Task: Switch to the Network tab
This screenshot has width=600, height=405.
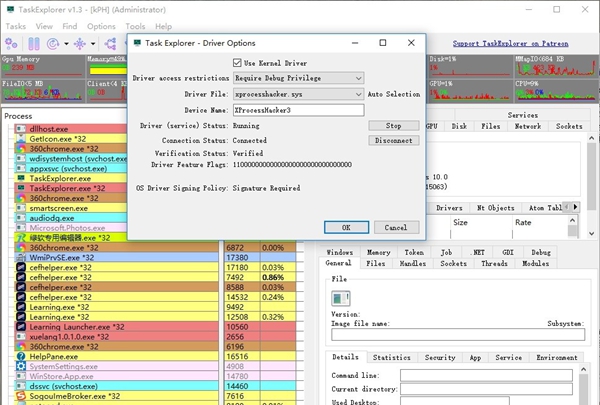Action: click(528, 126)
